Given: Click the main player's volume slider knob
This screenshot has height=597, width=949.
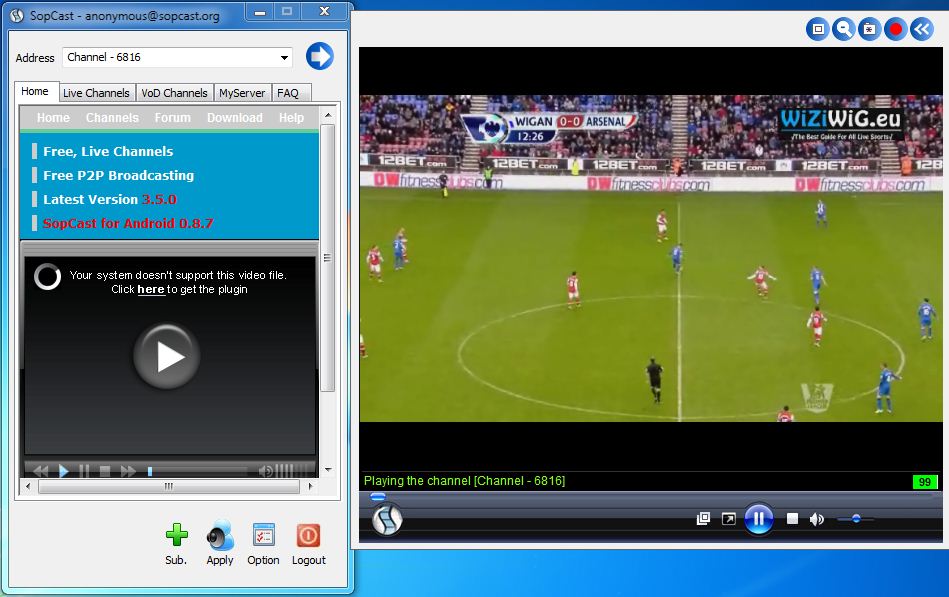Looking at the screenshot, I should pyautogui.click(x=856, y=519).
